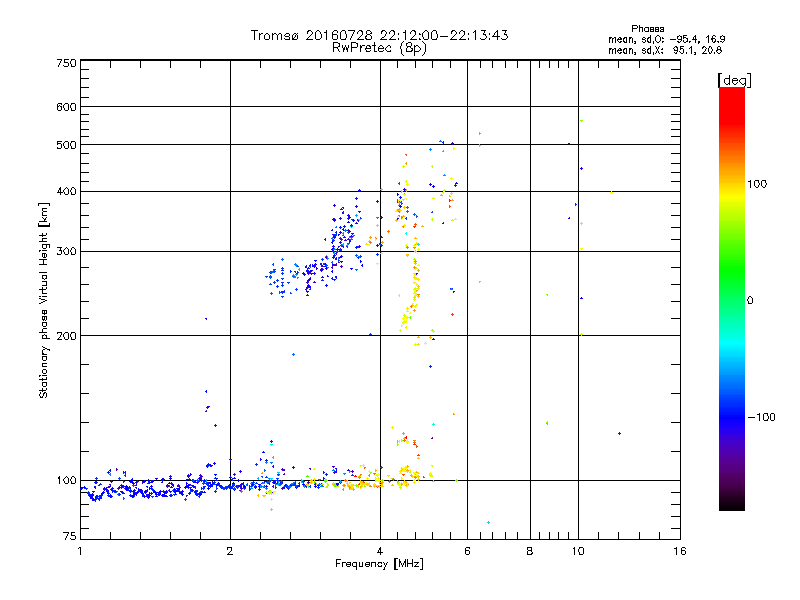The image size is (800, 600).
Task: Click the 'Phases' header label
Action: (647, 29)
